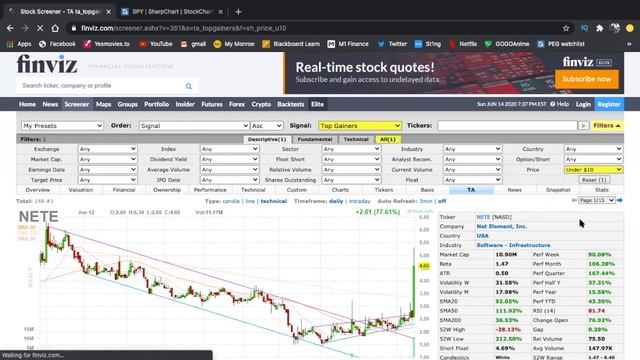Click the Reset (1) button
The image size is (640, 360).
click(x=593, y=180)
